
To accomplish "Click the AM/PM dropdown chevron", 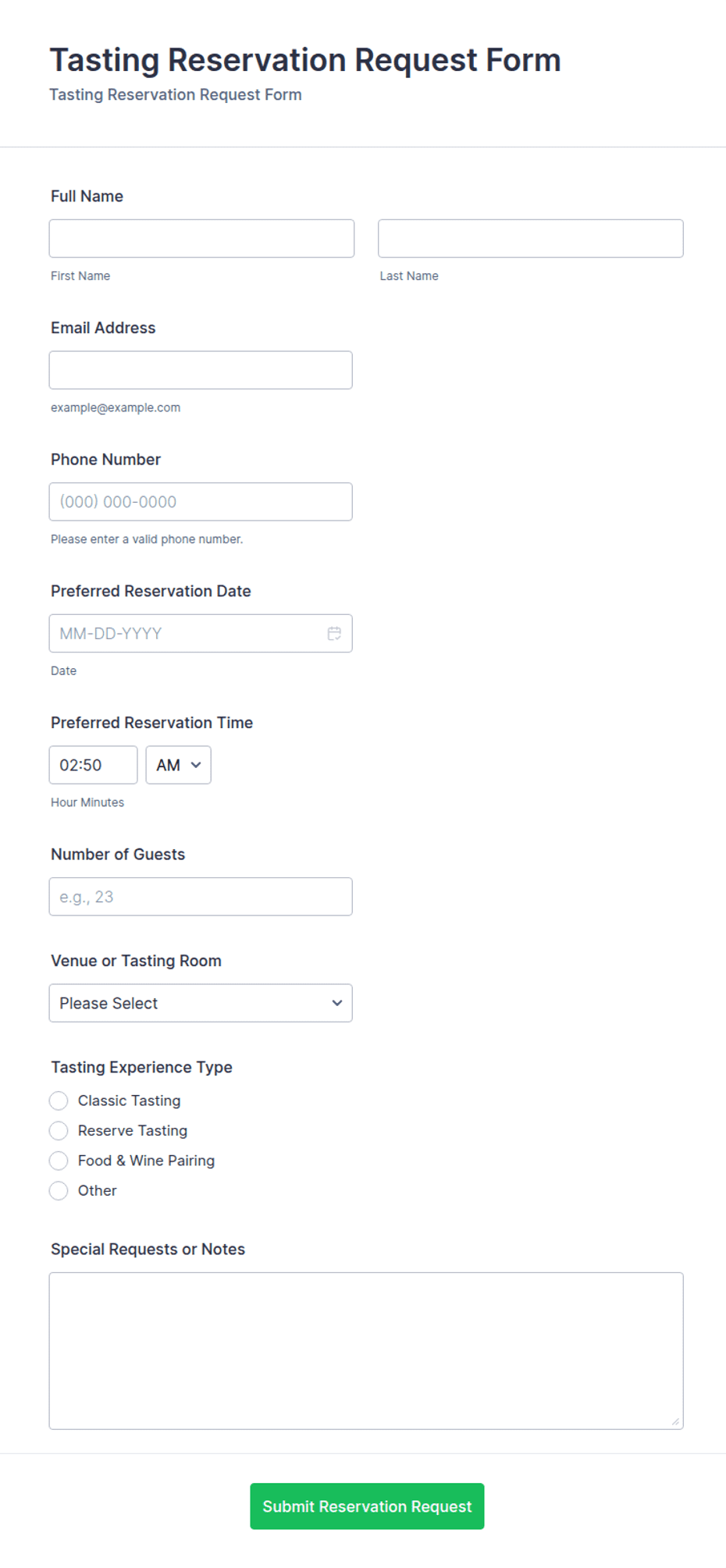I will 196,765.
